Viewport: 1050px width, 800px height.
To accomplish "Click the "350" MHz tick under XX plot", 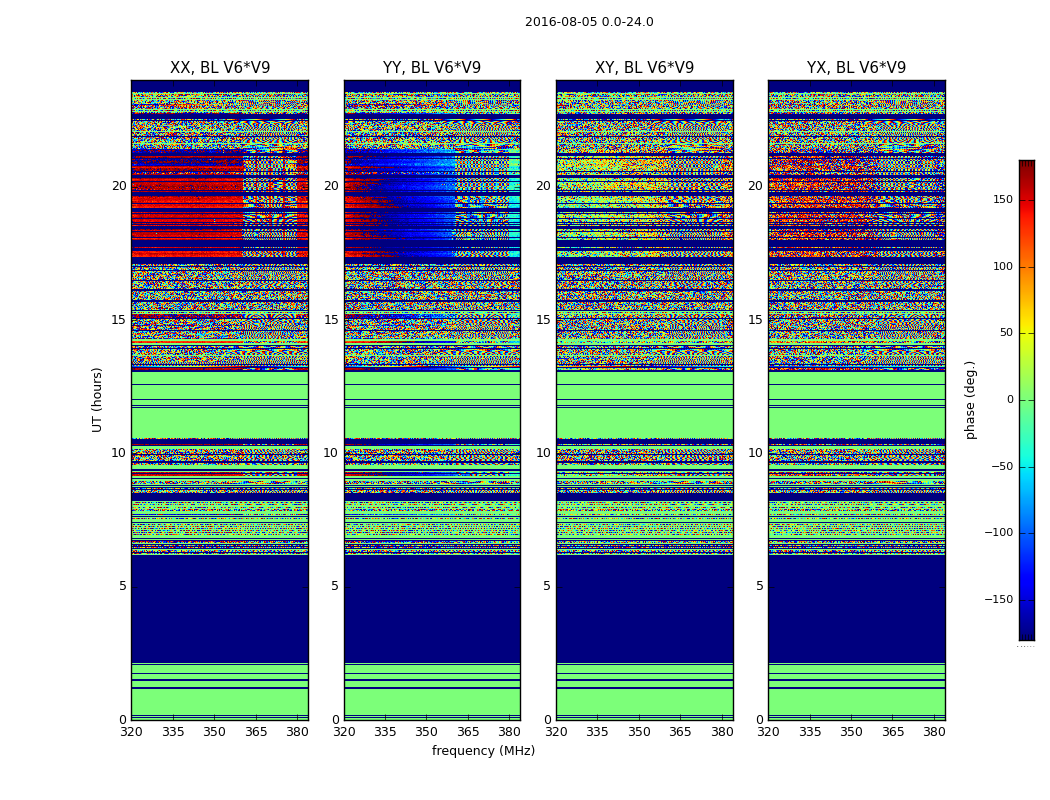I will click(214, 732).
